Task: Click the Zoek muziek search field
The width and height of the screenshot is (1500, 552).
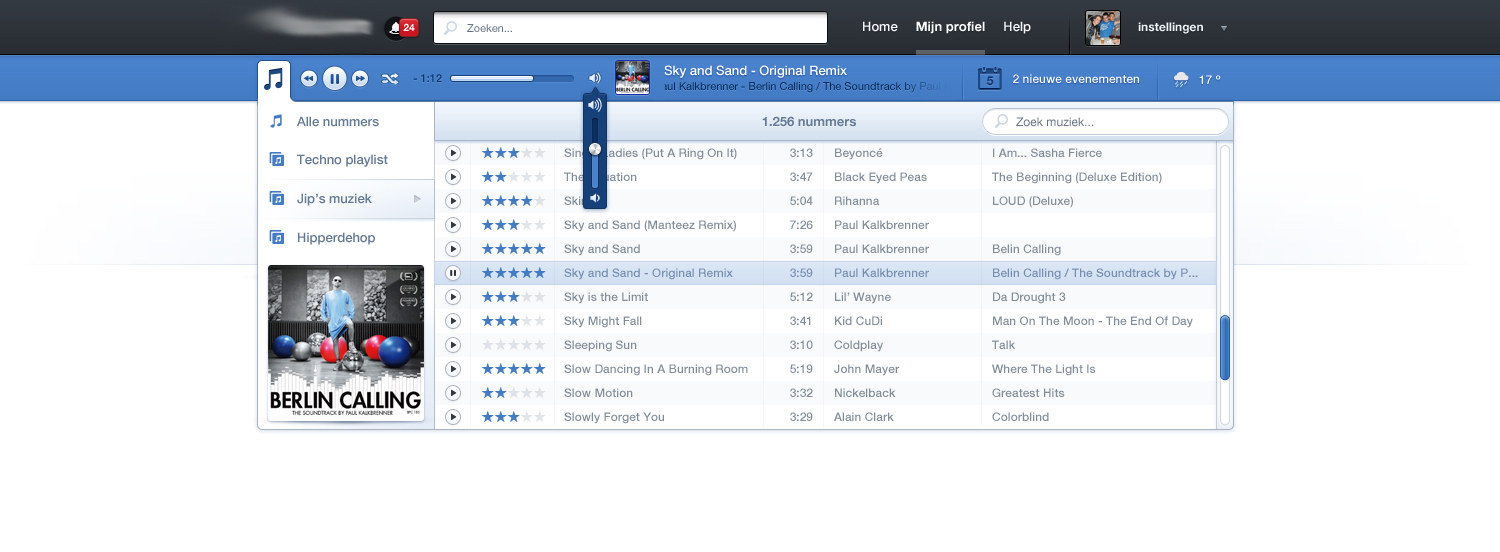Action: point(1105,122)
